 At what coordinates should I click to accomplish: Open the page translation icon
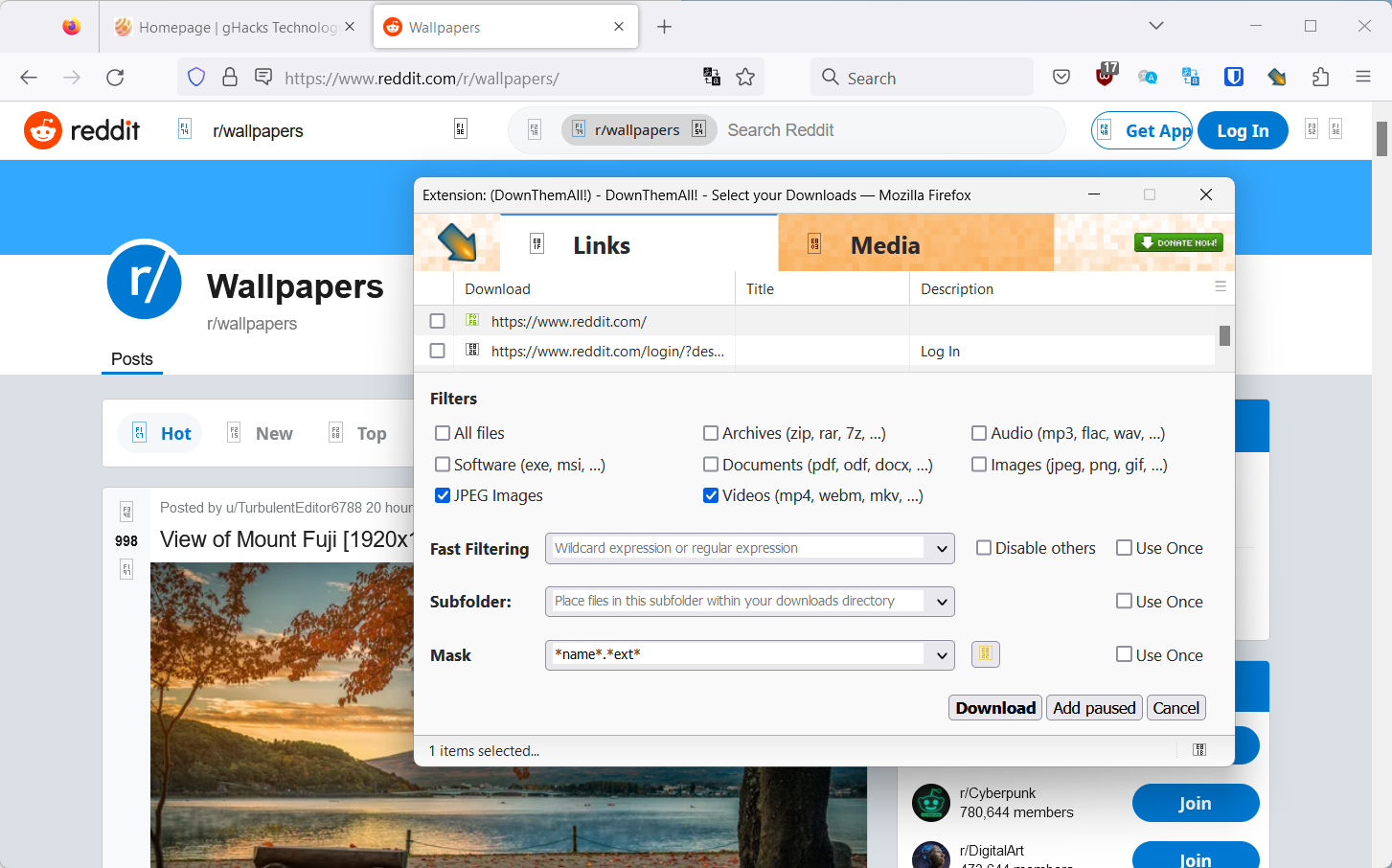click(x=712, y=77)
